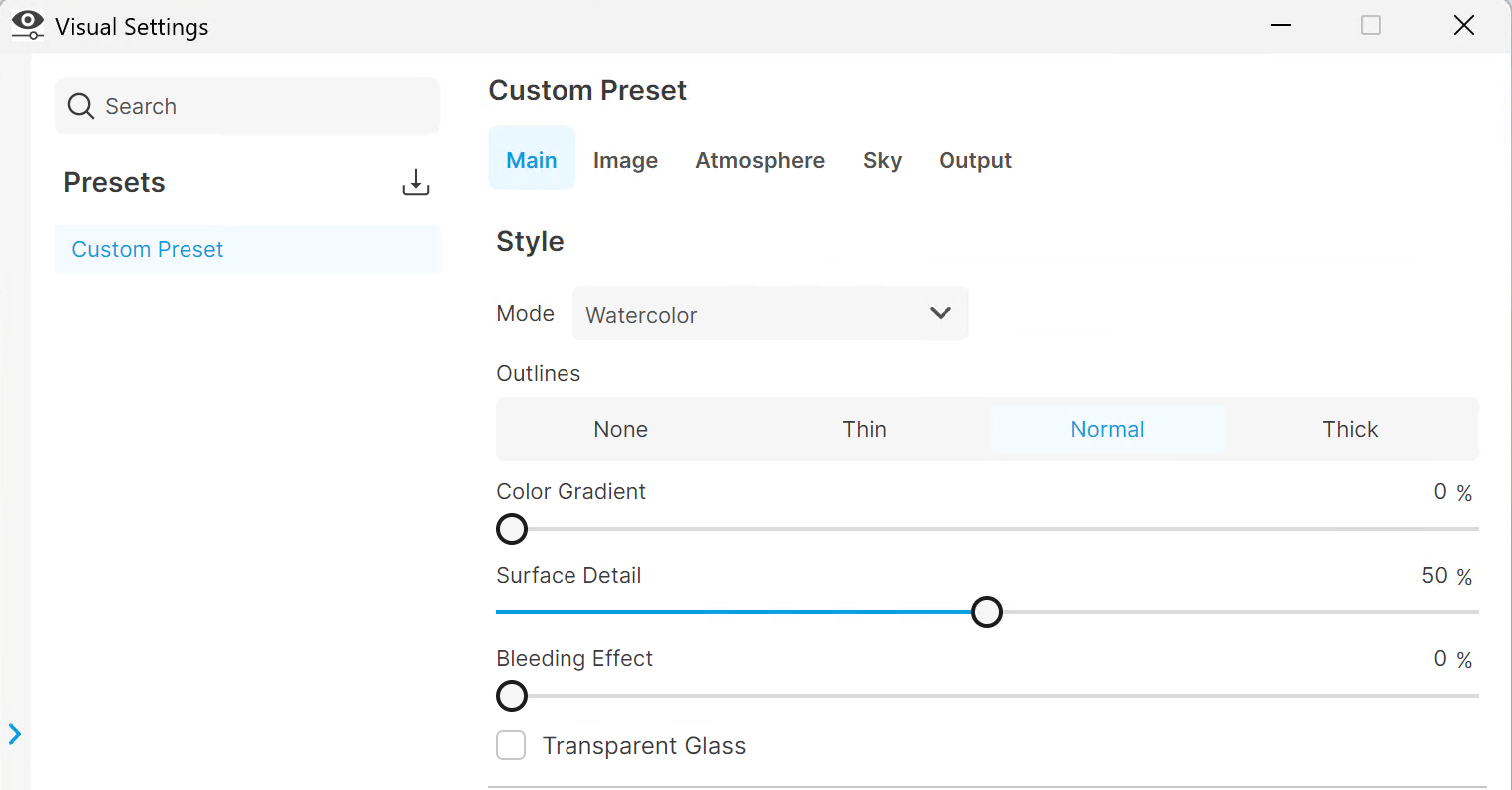Viewport: 1512px width, 790px height.
Task: Select Thick outlines option
Action: pyautogui.click(x=1350, y=429)
